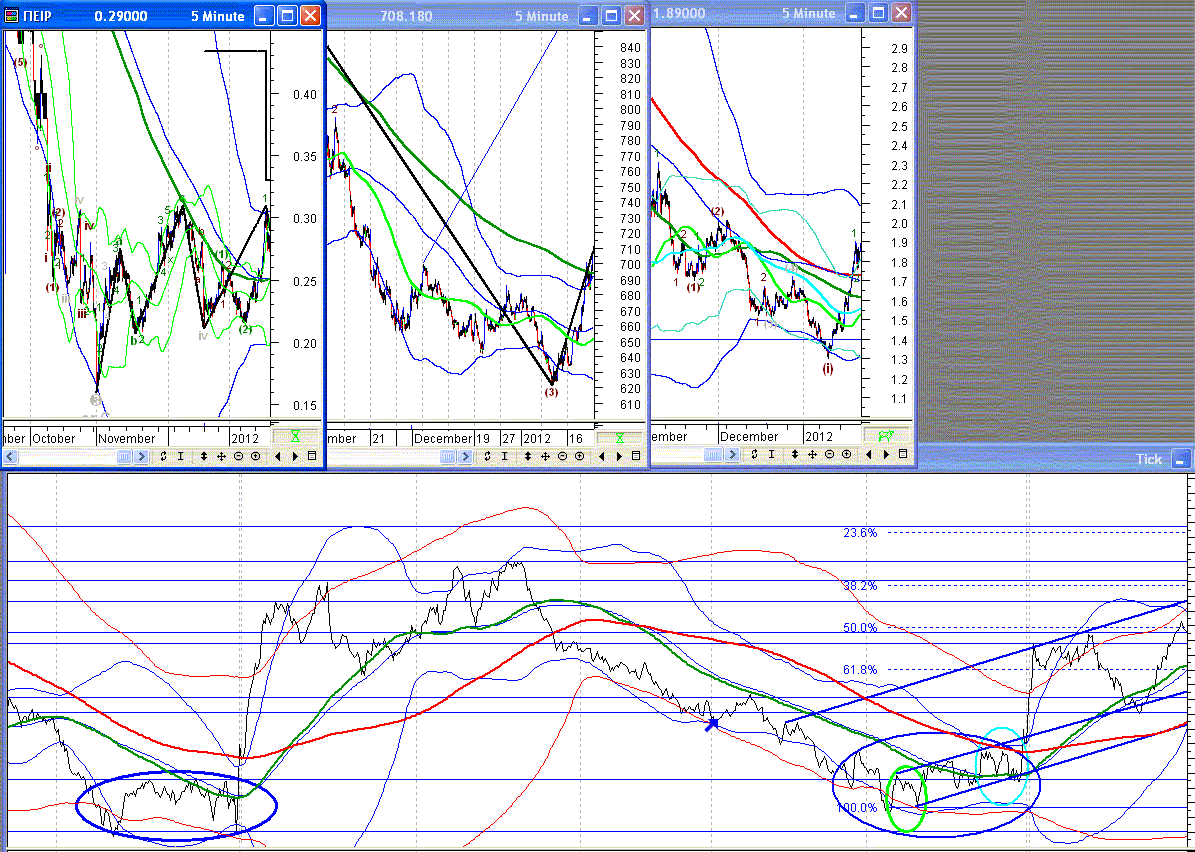Zoom in using the plus icon in the 708.180 chart
Viewport: 1195px width, 852px height.
click(579, 456)
